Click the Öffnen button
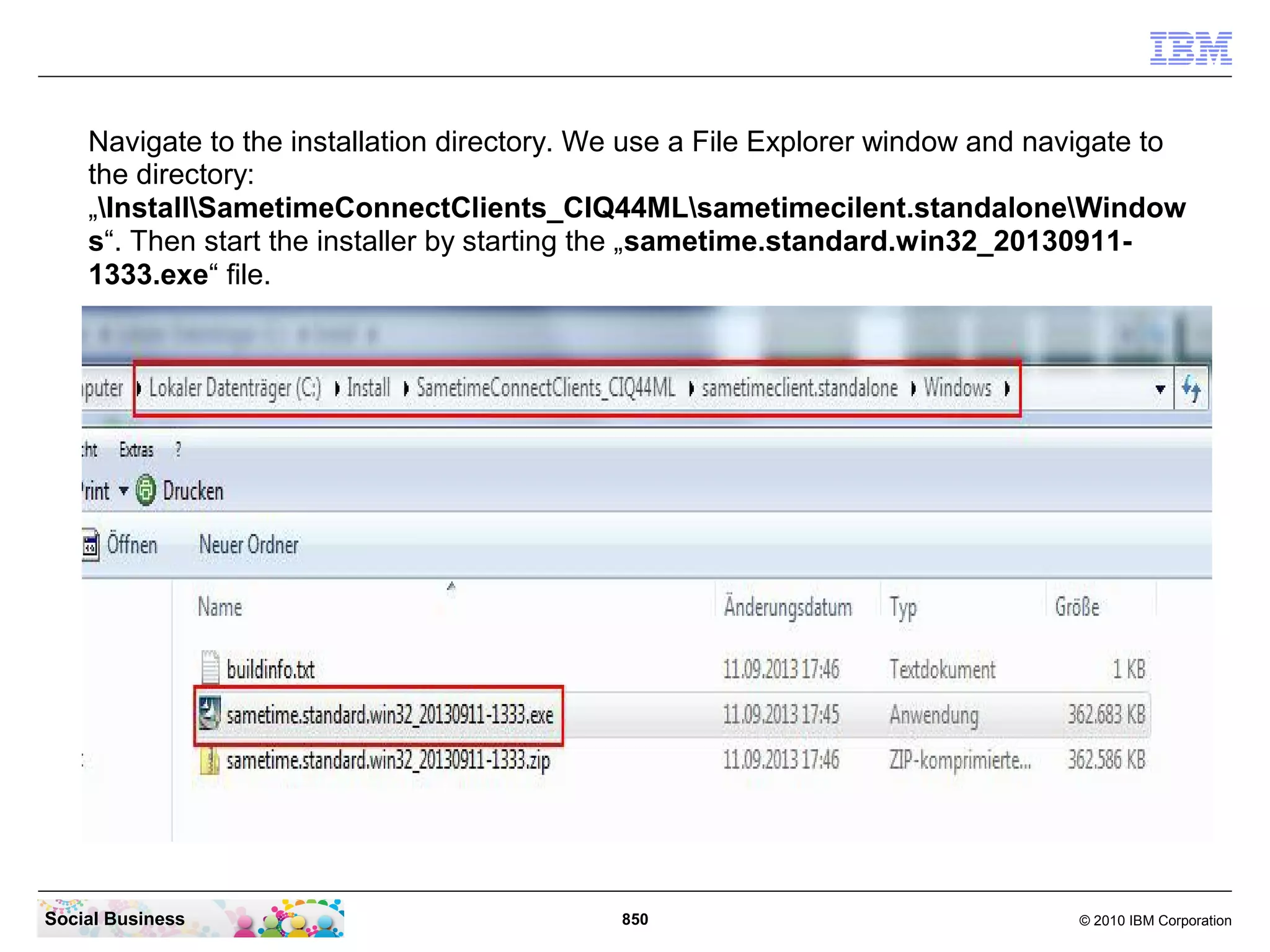This screenshot has height=952, width=1270. tap(132, 545)
